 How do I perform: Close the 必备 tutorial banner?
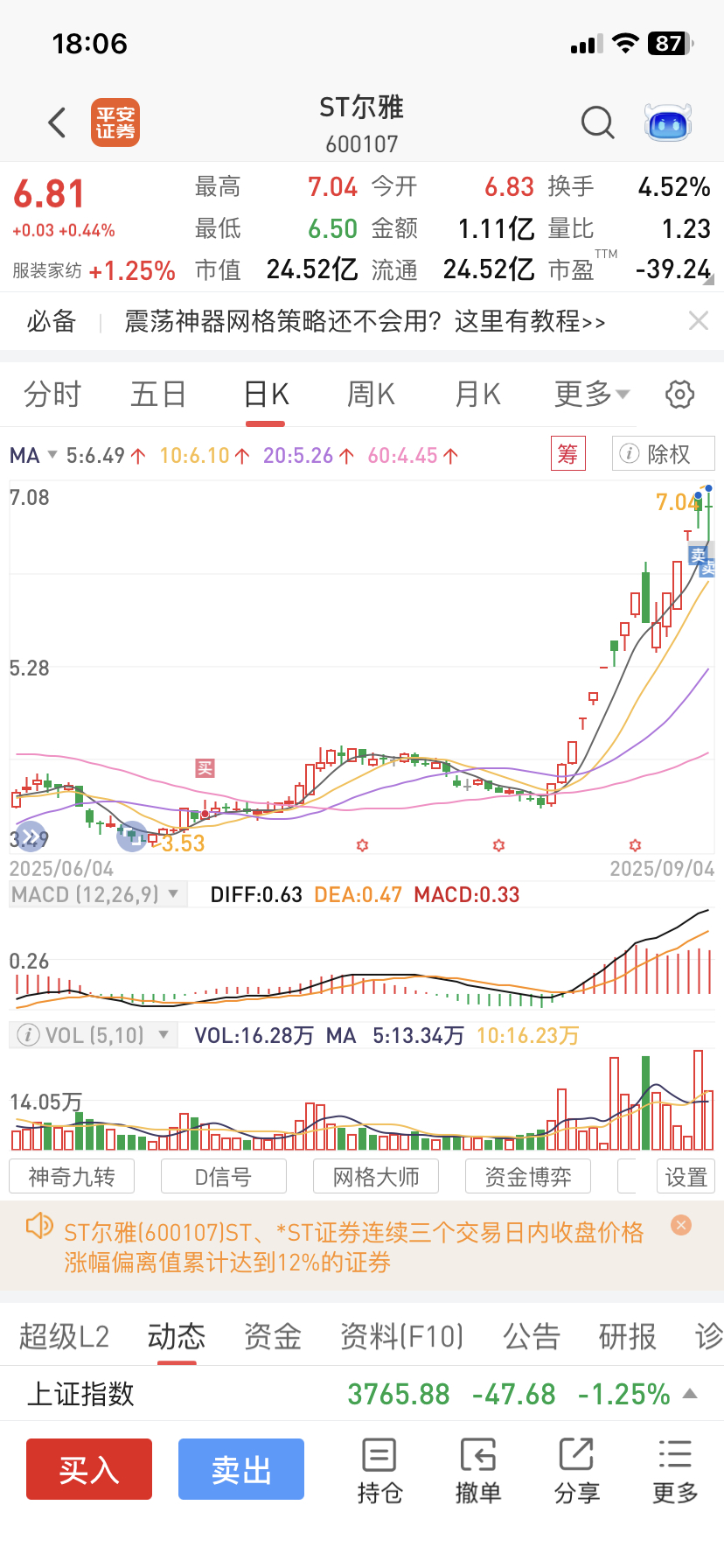click(698, 321)
